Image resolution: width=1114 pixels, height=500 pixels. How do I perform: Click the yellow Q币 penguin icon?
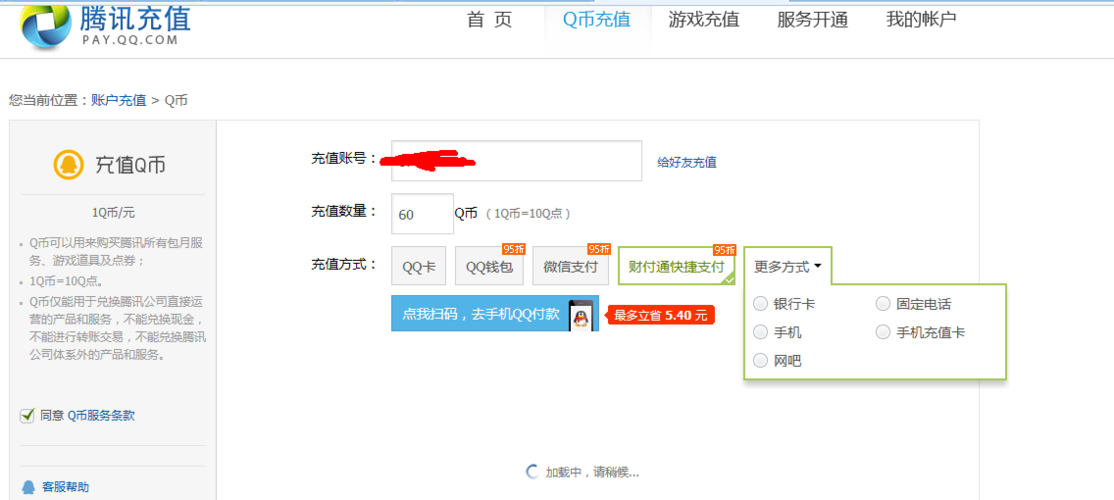(68, 164)
